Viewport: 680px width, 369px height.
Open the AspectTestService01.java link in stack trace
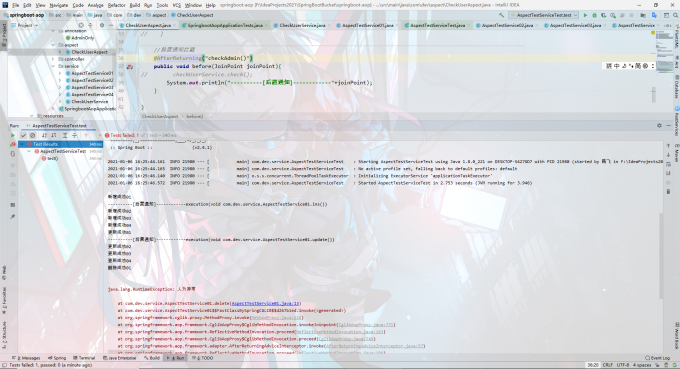click(266, 304)
